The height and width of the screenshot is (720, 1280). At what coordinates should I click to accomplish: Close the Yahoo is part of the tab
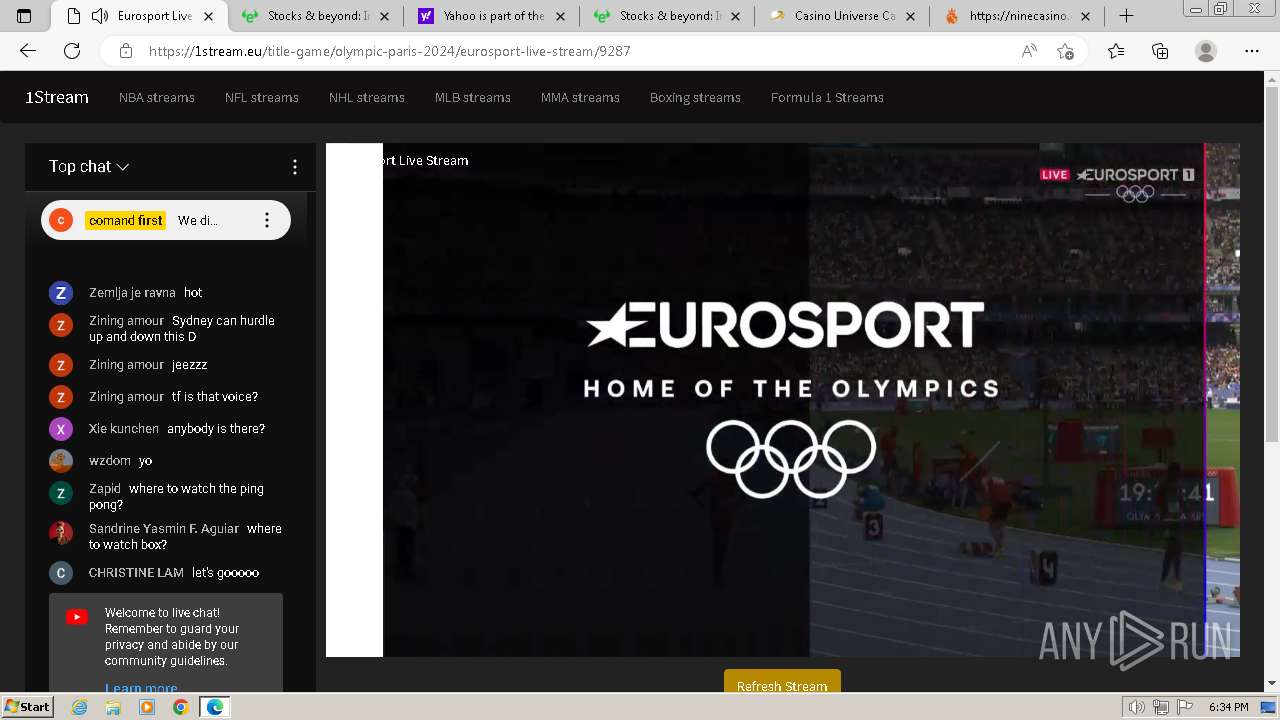point(562,16)
